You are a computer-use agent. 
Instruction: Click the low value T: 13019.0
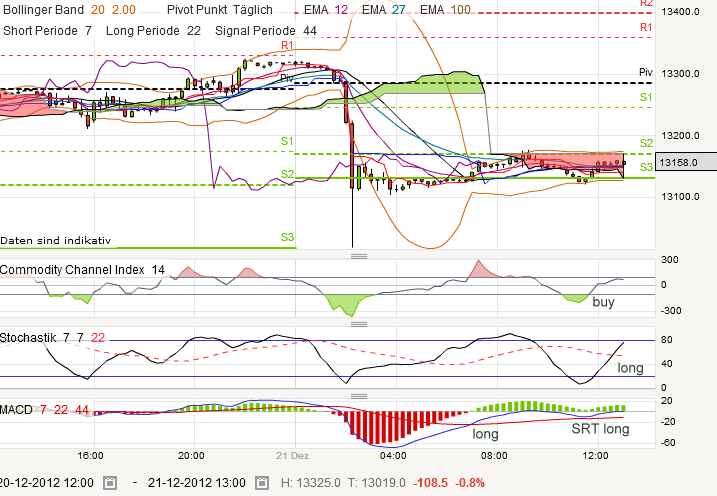pyautogui.click(x=376, y=483)
